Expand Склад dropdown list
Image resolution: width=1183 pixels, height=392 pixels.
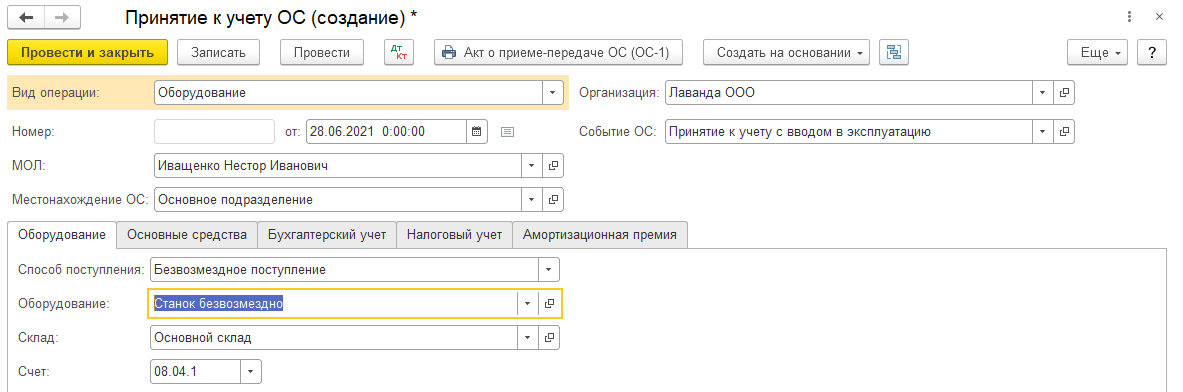point(528,338)
